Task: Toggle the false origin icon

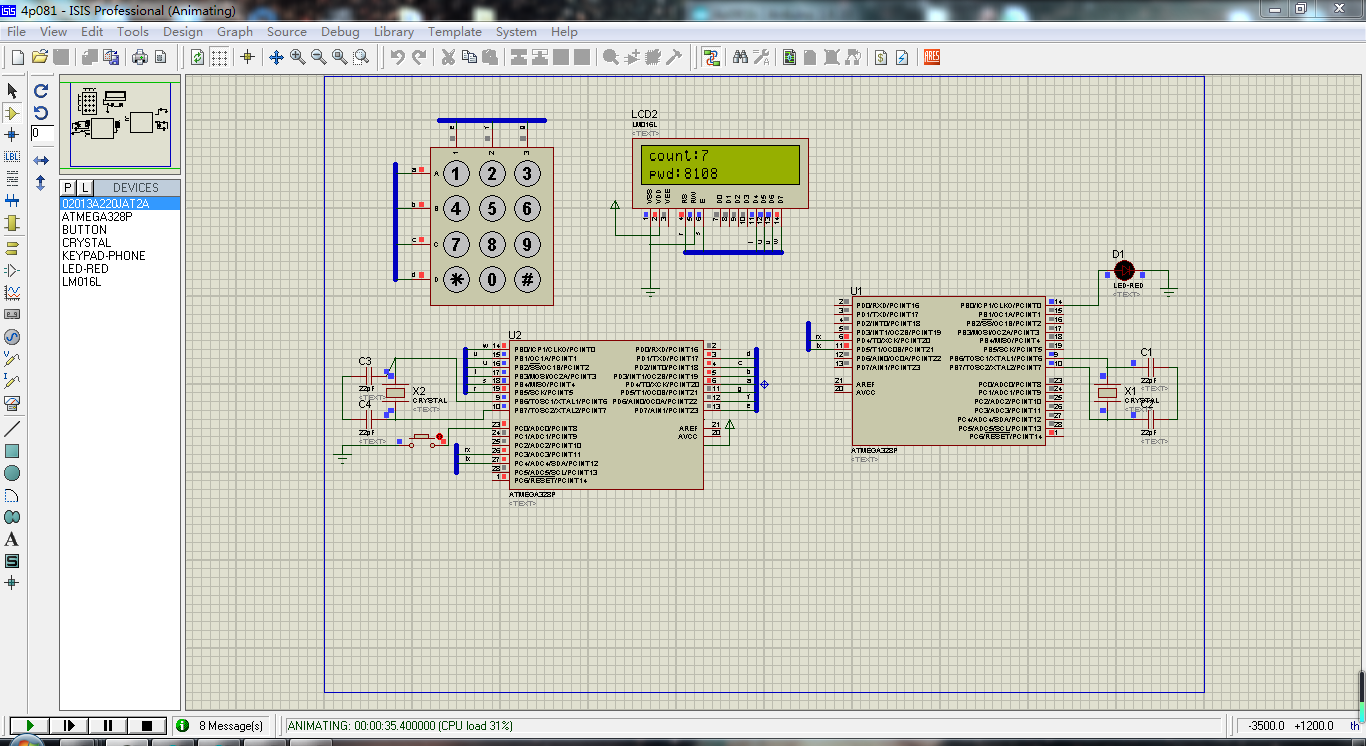Action: pyautogui.click(x=247, y=57)
